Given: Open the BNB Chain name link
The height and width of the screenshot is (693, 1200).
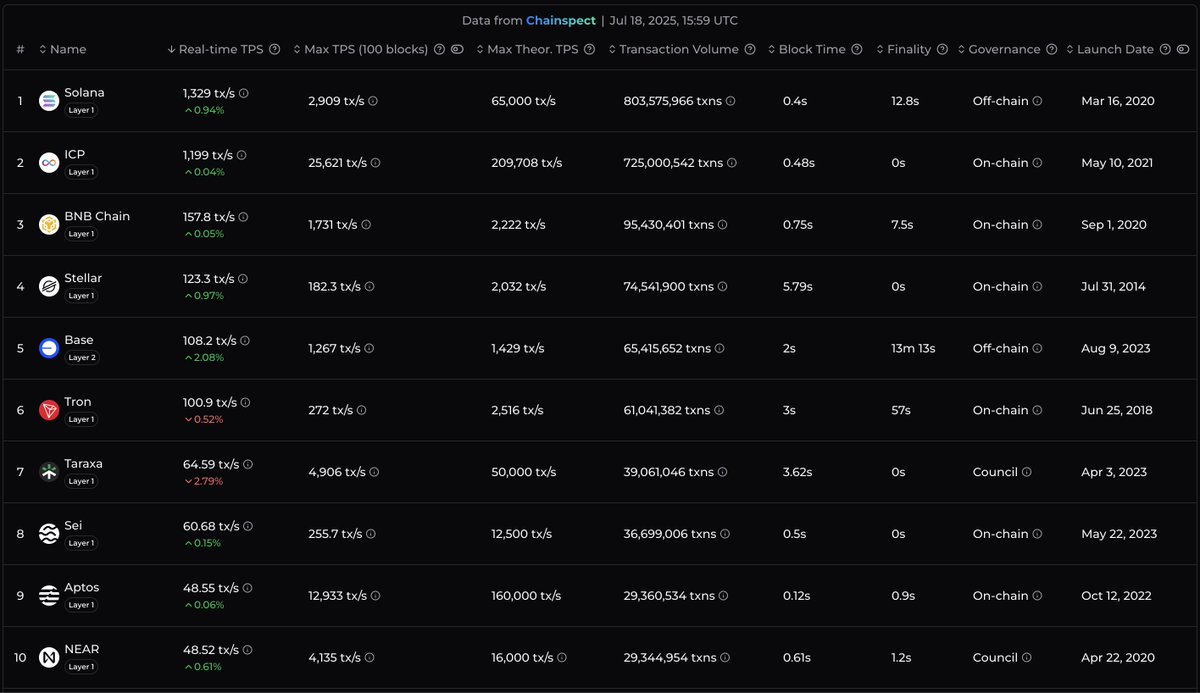Looking at the screenshot, I should (x=97, y=217).
